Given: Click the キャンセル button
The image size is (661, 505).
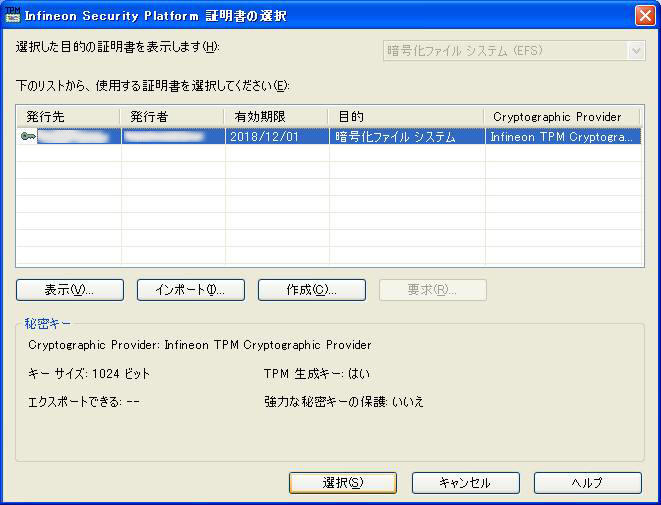Looking at the screenshot, I should 466,483.
